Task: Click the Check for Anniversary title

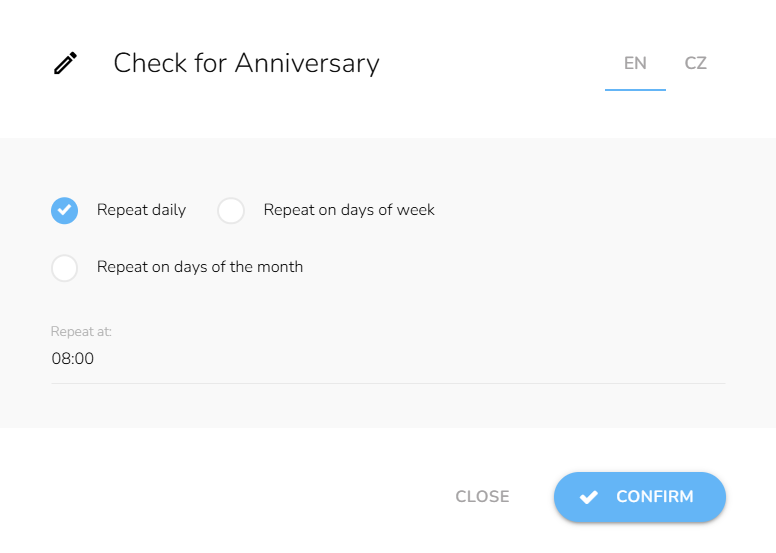Action: [x=246, y=63]
